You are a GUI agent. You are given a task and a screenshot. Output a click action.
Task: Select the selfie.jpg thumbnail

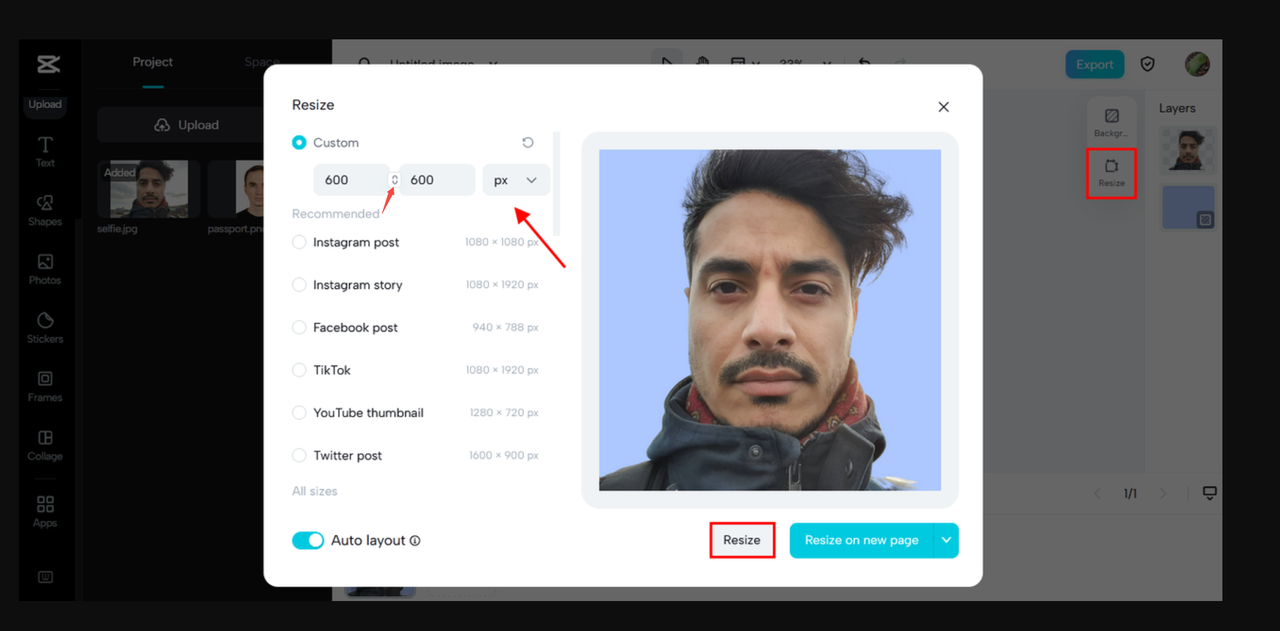pos(149,189)
